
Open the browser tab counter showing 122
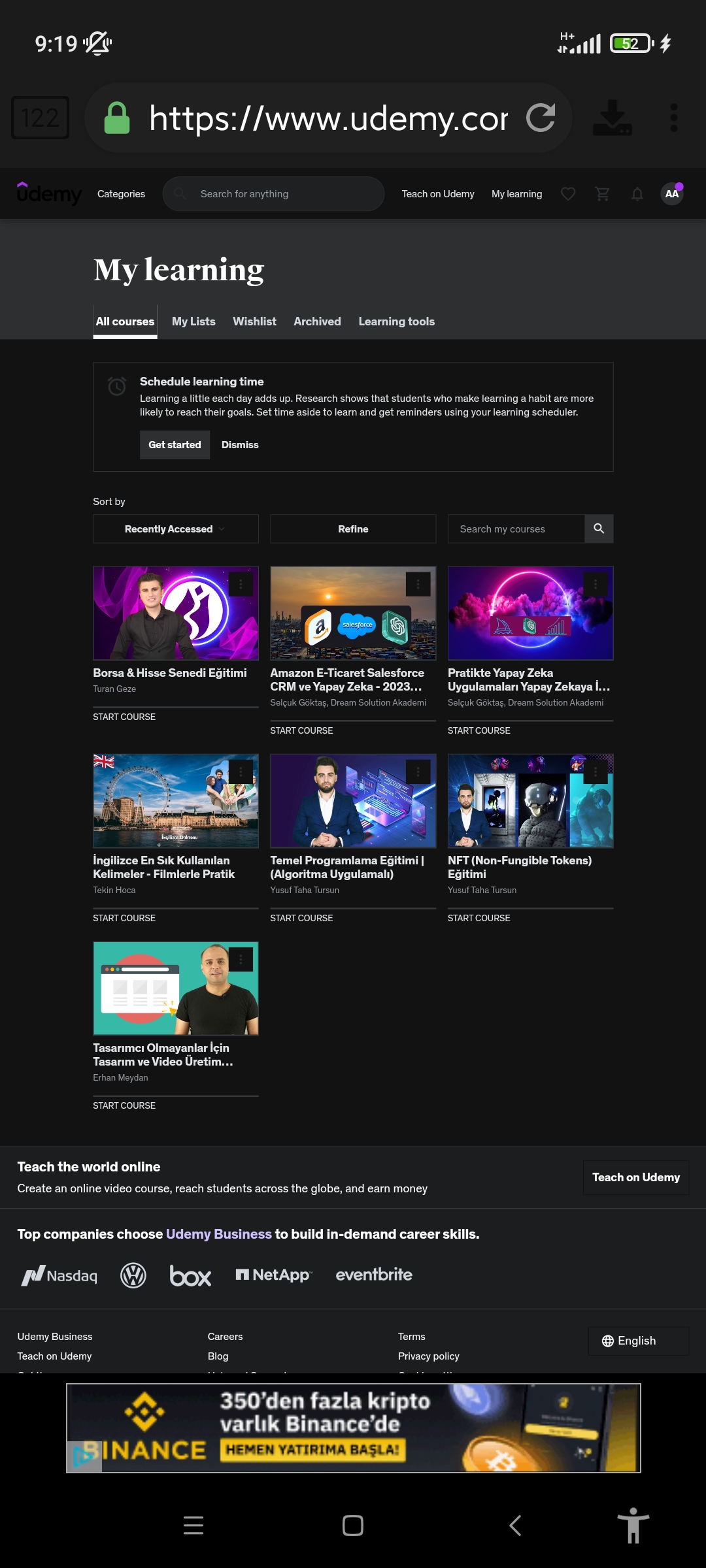(x=40, y=118)
